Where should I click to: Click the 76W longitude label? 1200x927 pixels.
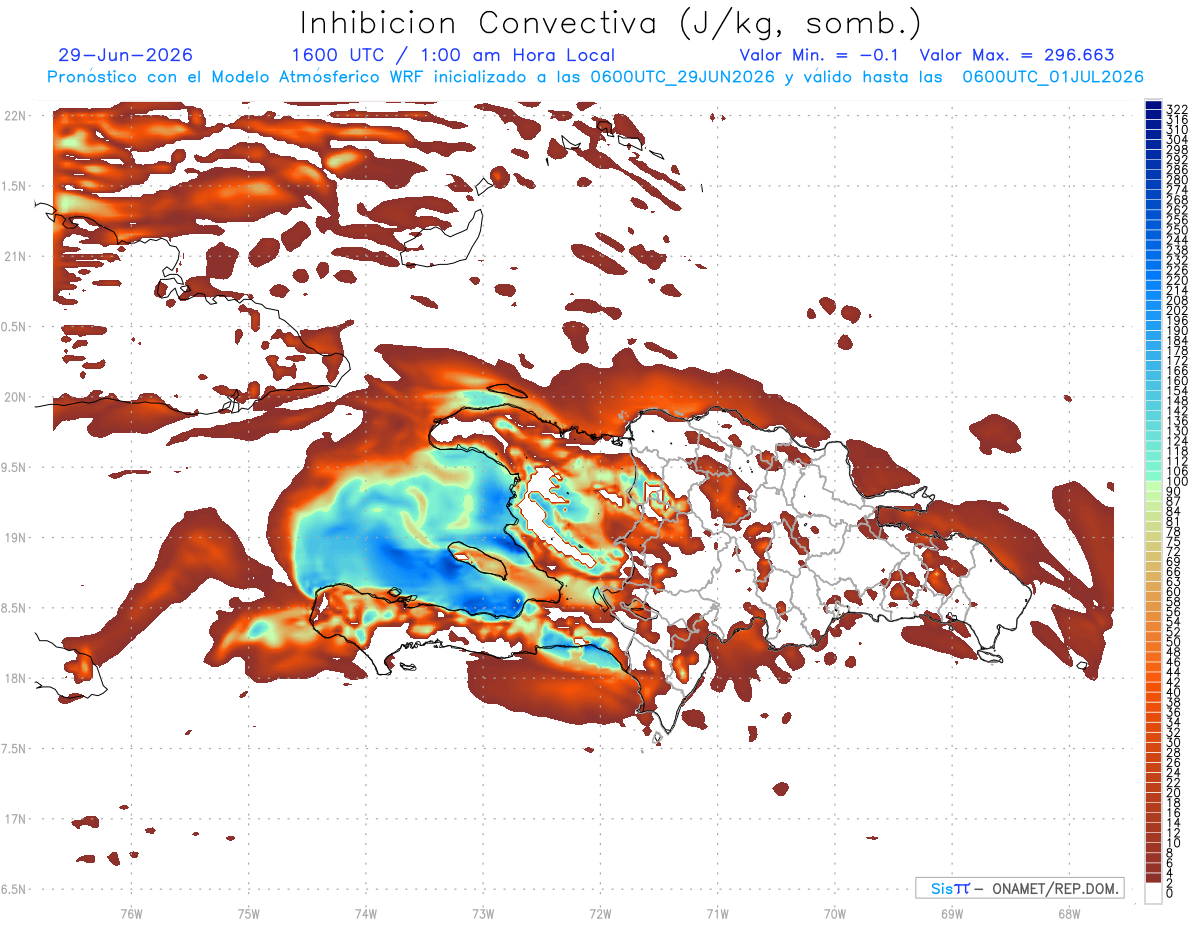click(x=131, y=913)
